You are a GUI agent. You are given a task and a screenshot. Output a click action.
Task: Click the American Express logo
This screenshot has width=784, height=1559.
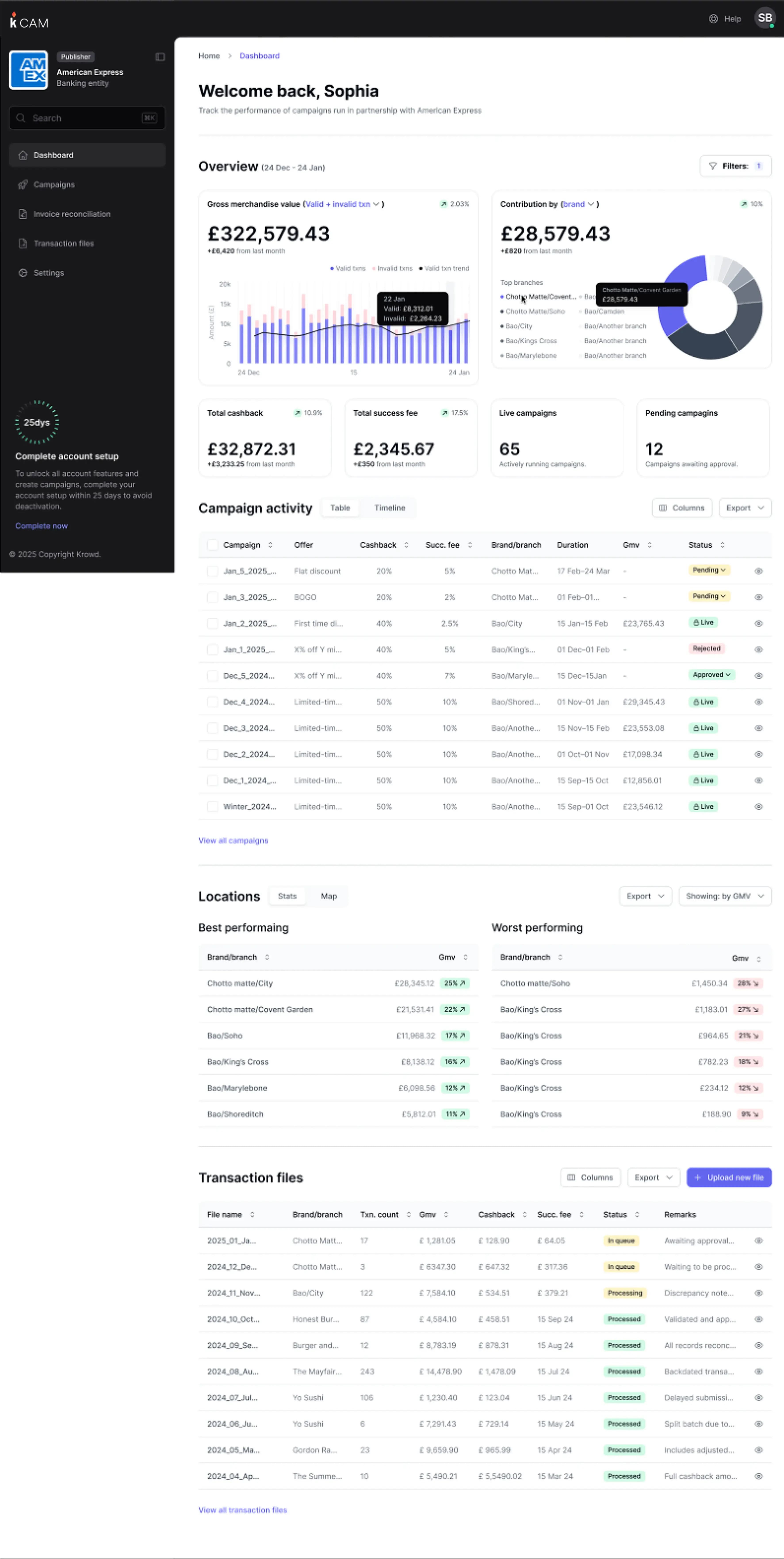[29, 70]
